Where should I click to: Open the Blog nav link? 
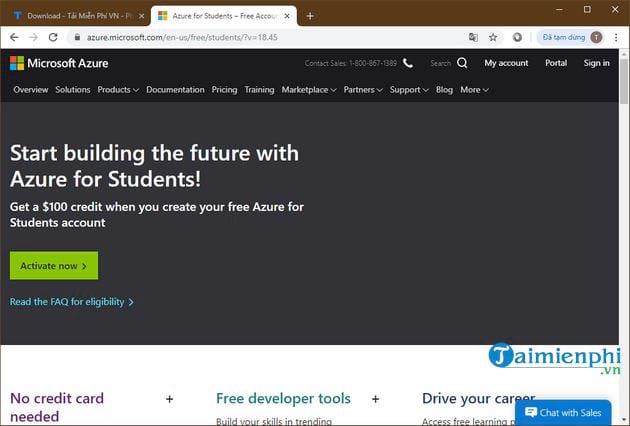click(444, 90)
